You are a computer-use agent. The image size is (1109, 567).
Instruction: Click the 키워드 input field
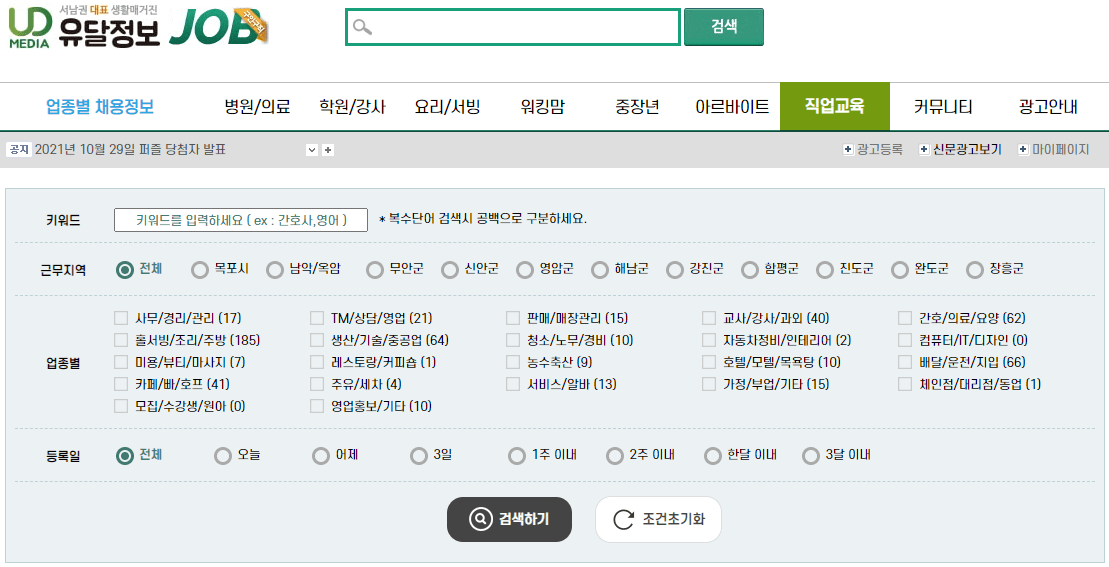tap(240, 220)
